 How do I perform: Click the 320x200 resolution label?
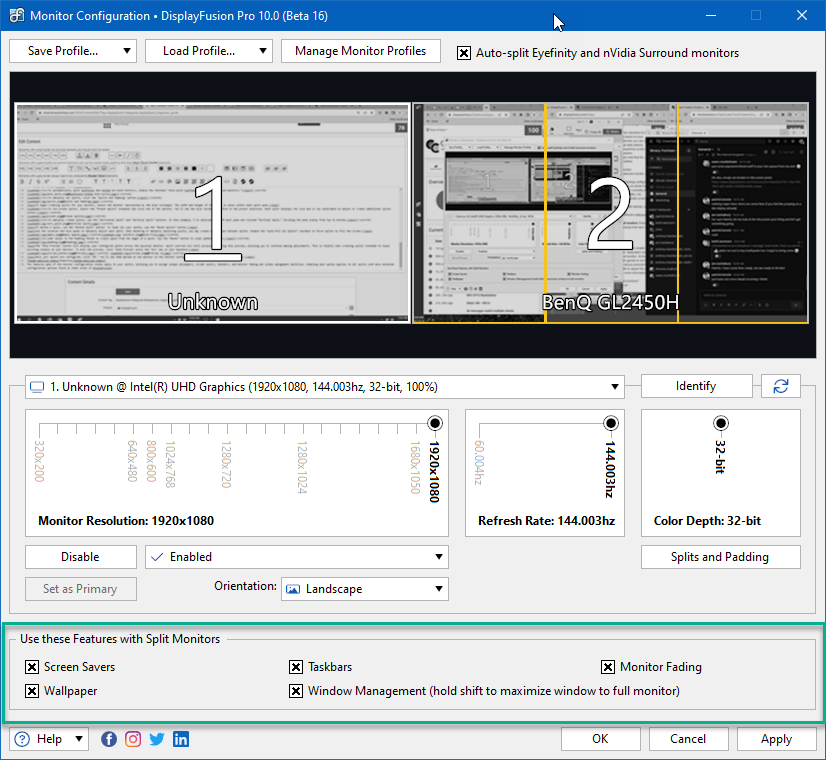[39, 461]
